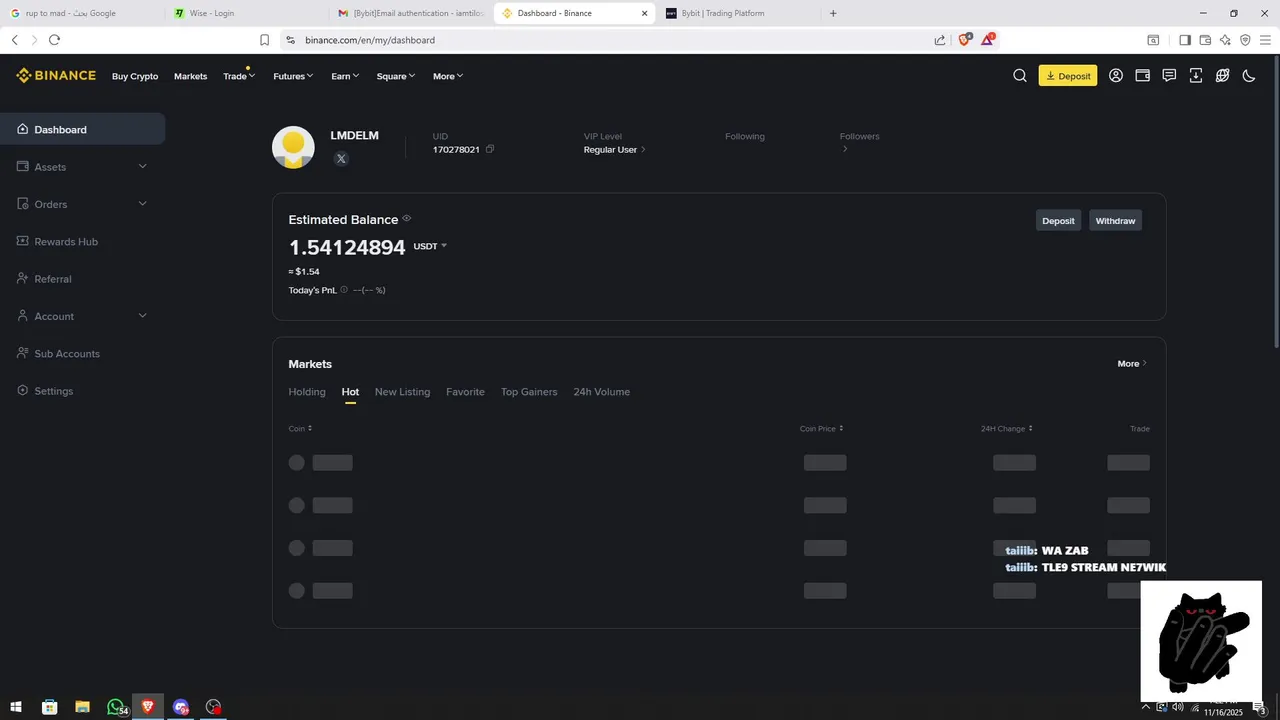Hide the estimated balance with eye icon

click(406, 219)
